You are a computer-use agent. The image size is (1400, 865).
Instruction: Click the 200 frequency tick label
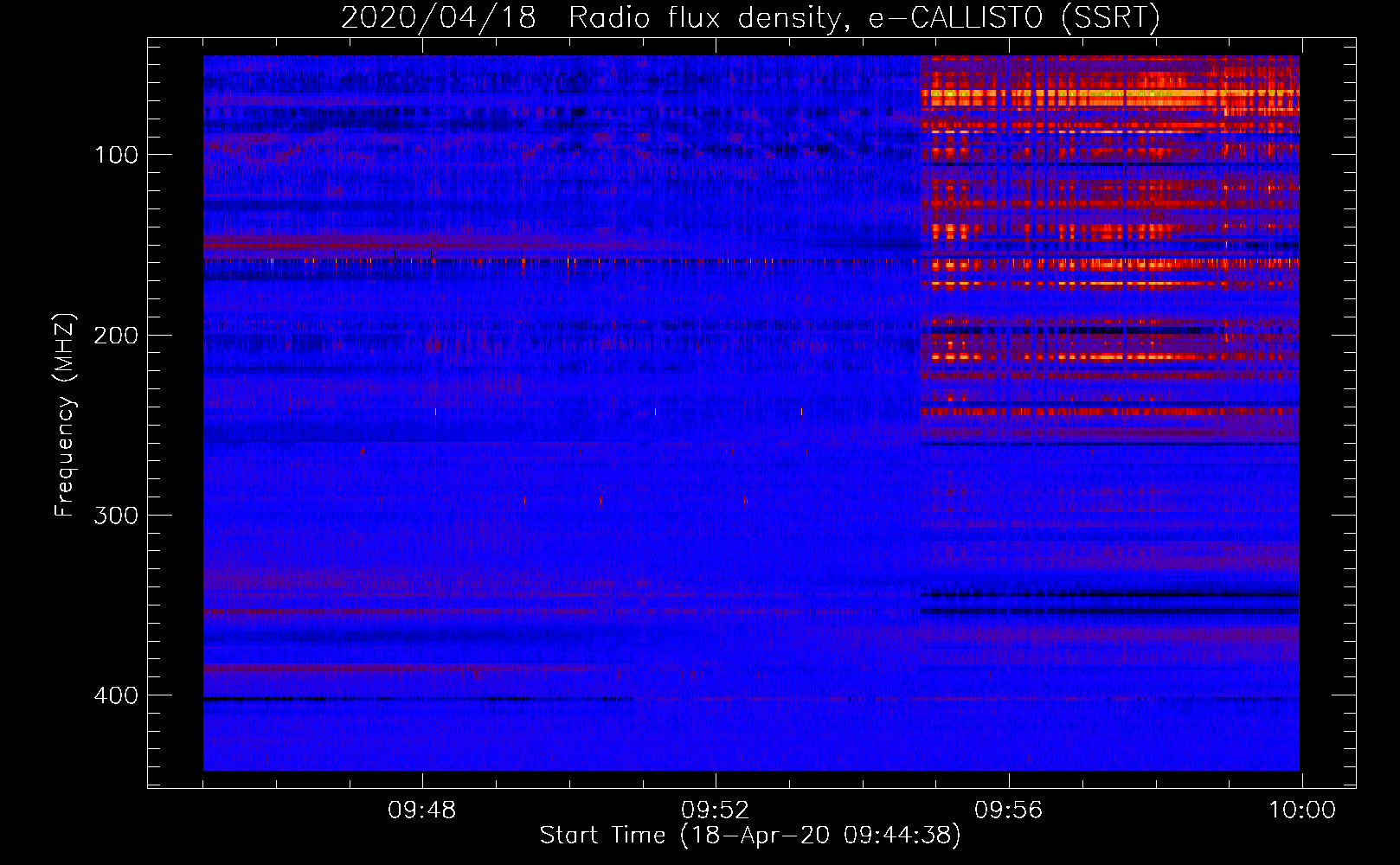pos(116,335)
